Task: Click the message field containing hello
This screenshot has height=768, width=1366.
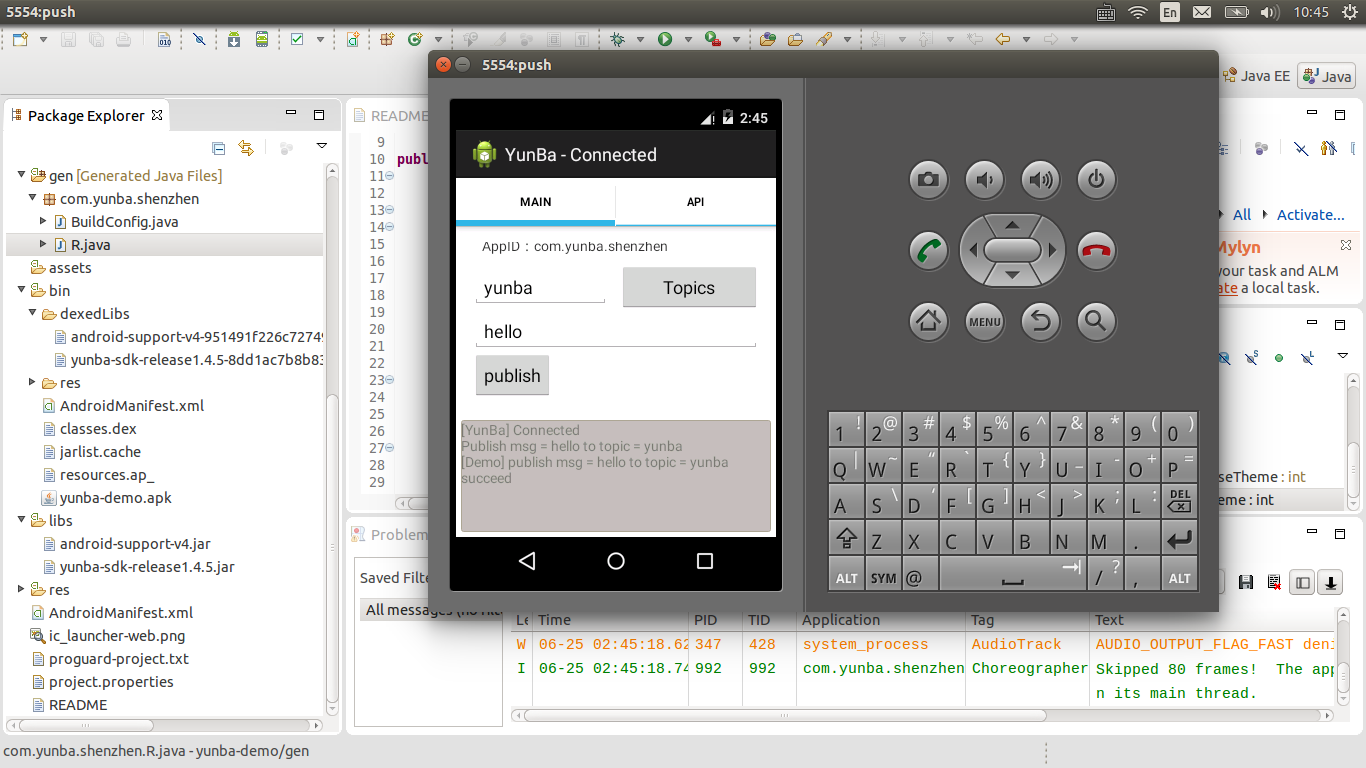Action: [x=615, y=332]
